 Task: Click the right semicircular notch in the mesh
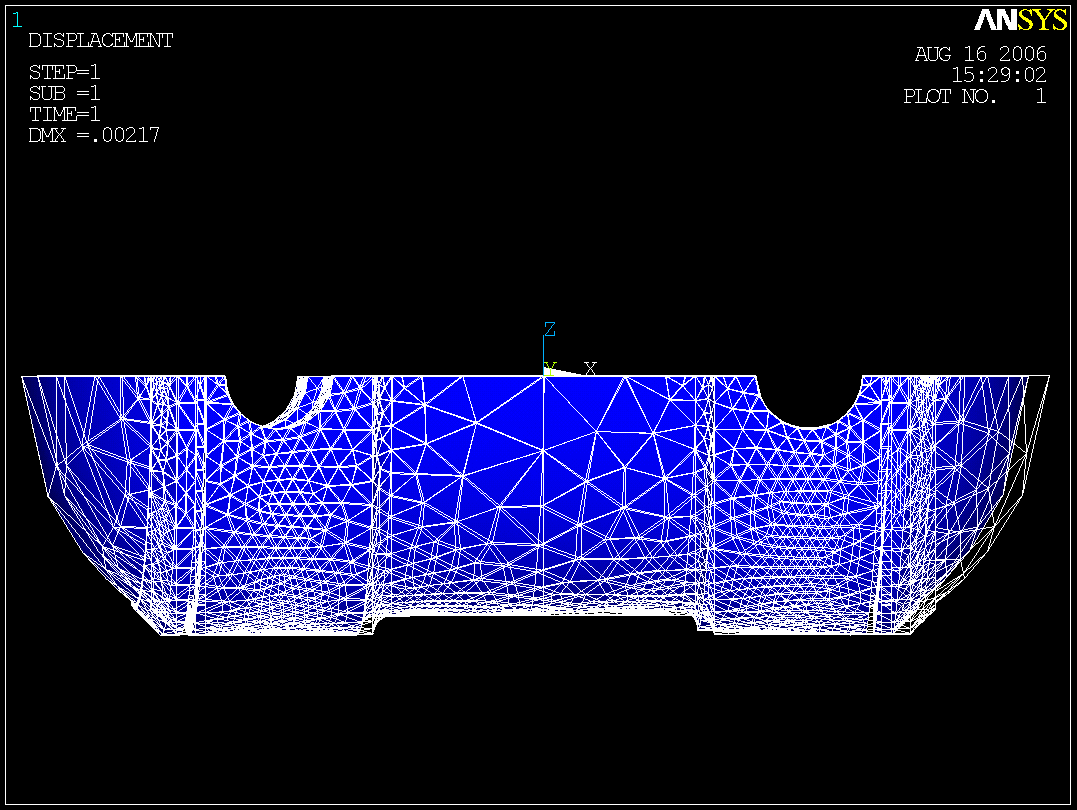click(x=809, y=400)
